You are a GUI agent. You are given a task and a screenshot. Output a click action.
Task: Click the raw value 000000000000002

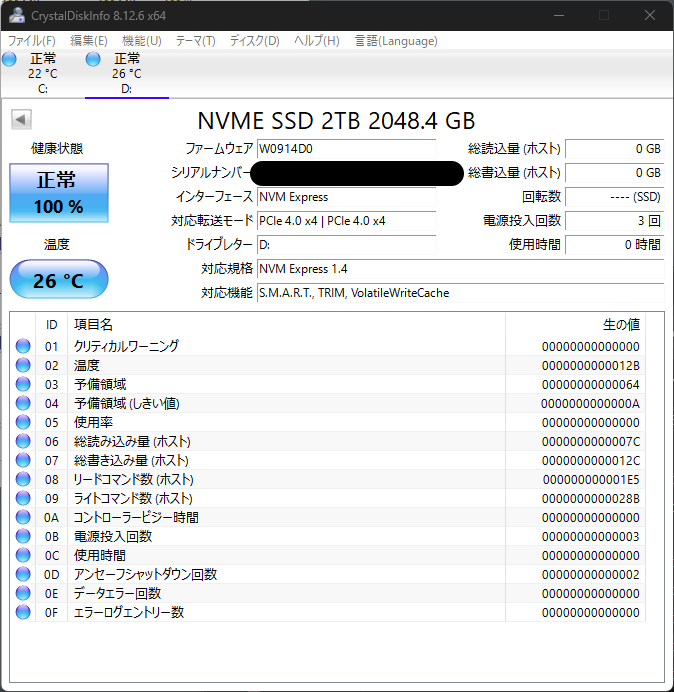pos(591,575)
